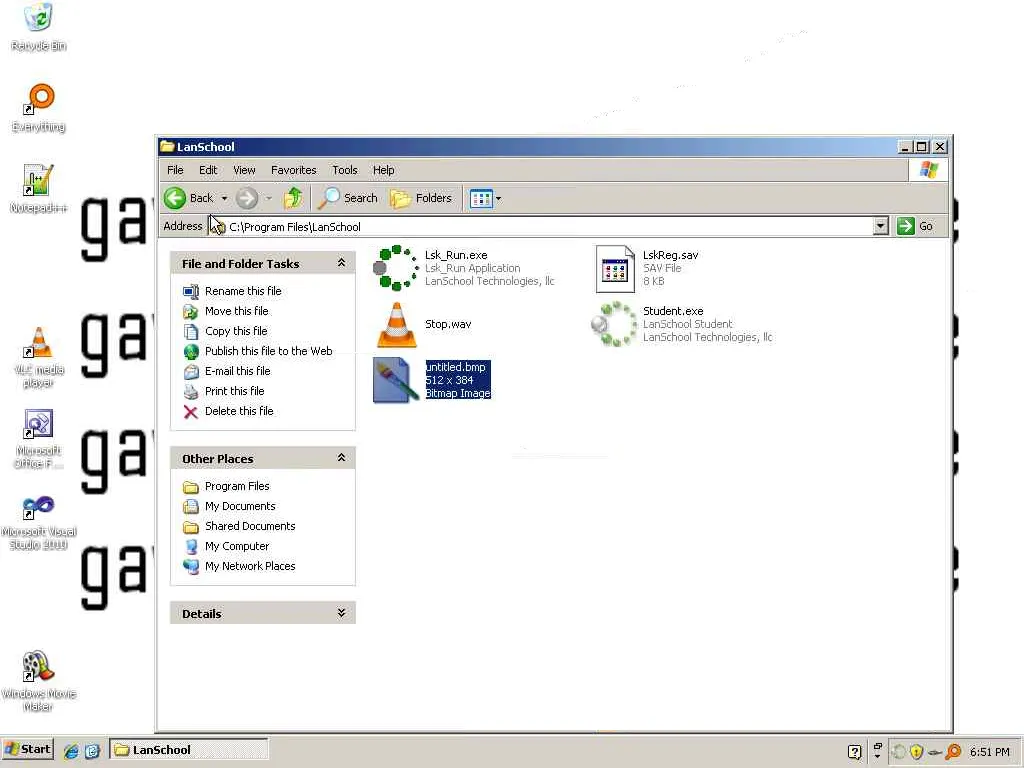Go up one folder level

pyautogui.click(x=293, y=198)
